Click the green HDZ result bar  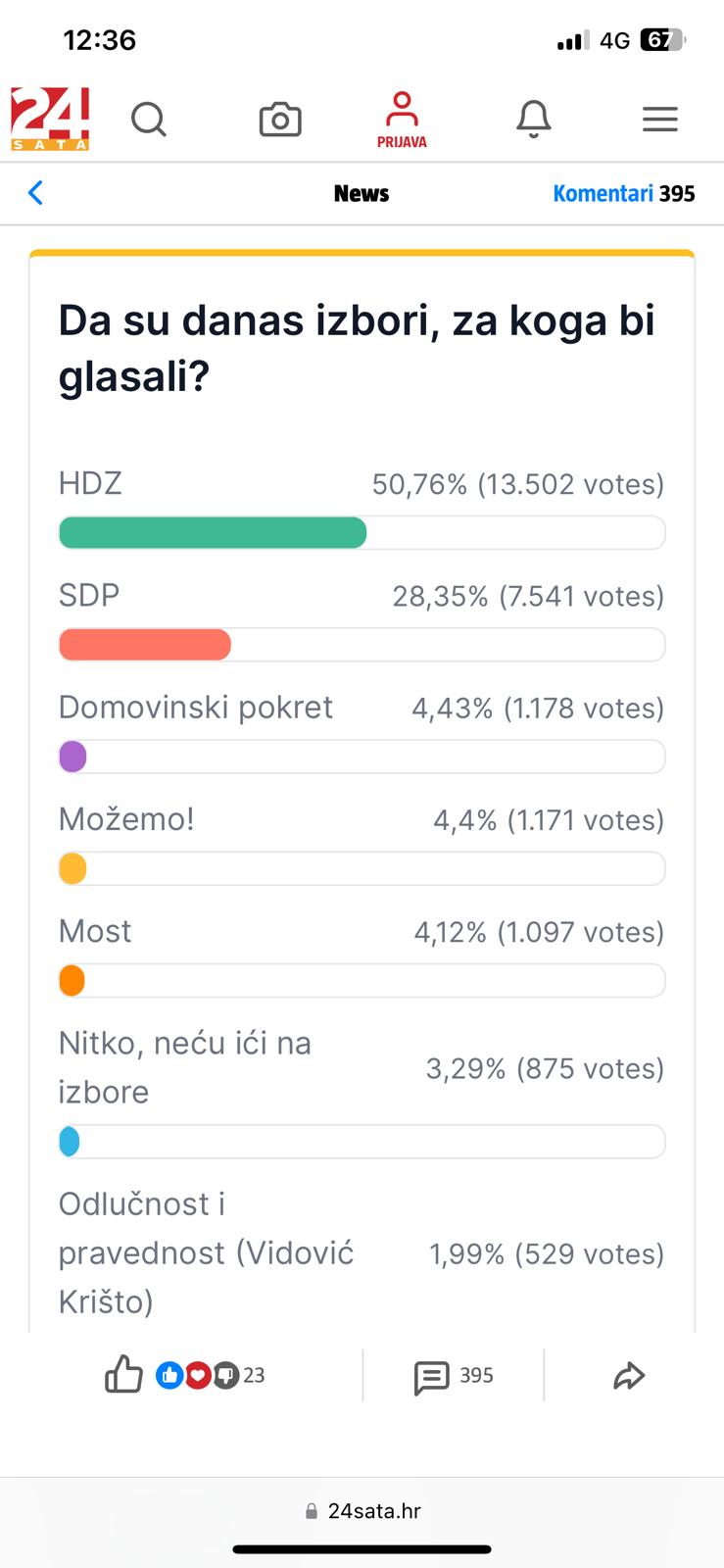pyautogui.click(x=213, y=533)
